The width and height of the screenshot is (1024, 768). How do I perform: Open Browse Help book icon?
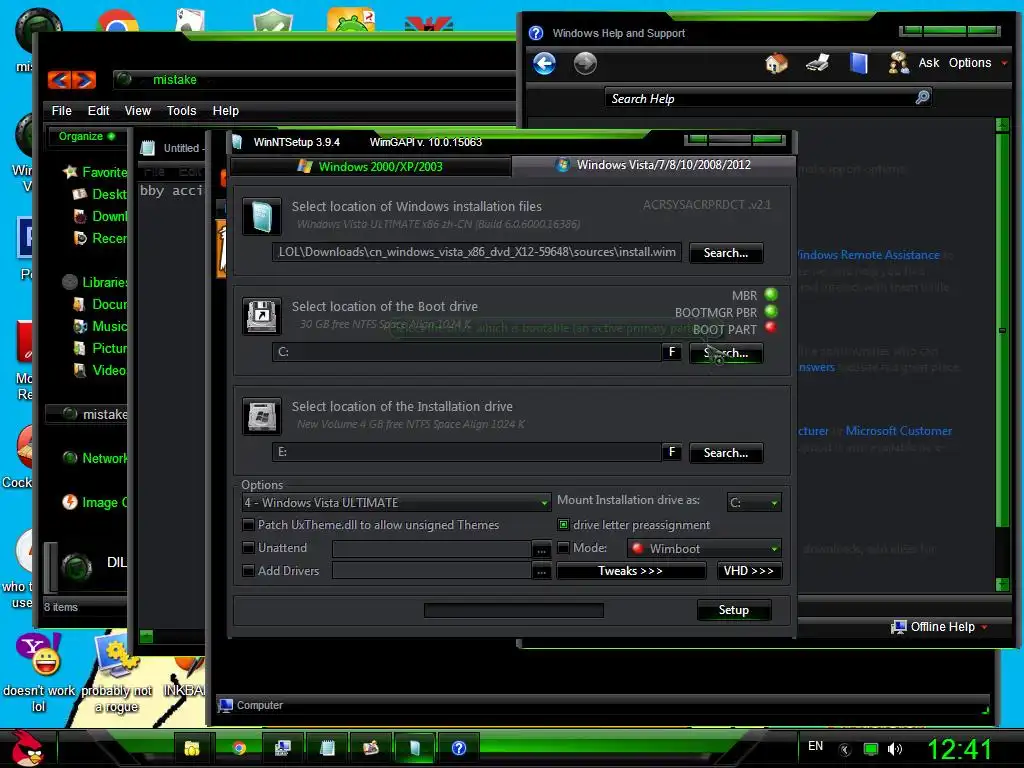[858, 63]
